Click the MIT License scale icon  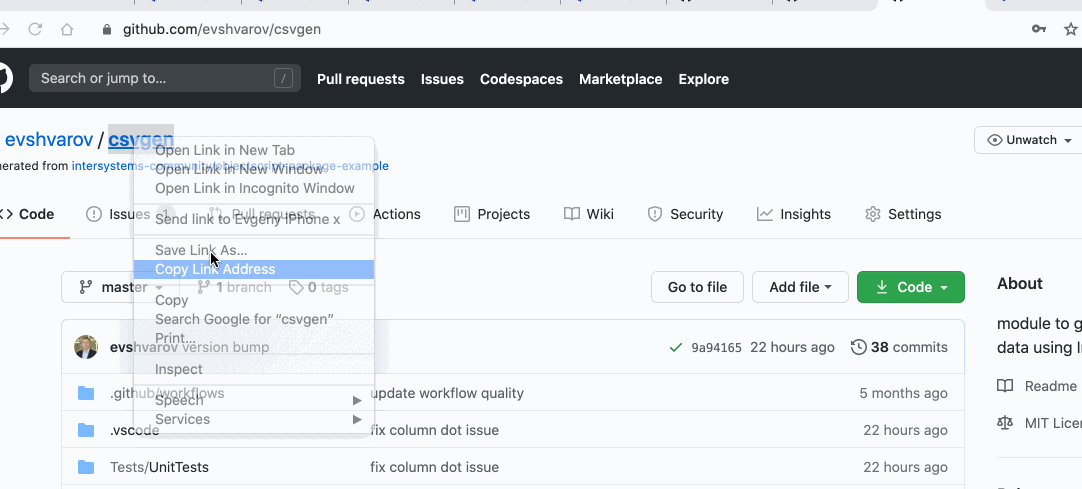[1005, 423]
